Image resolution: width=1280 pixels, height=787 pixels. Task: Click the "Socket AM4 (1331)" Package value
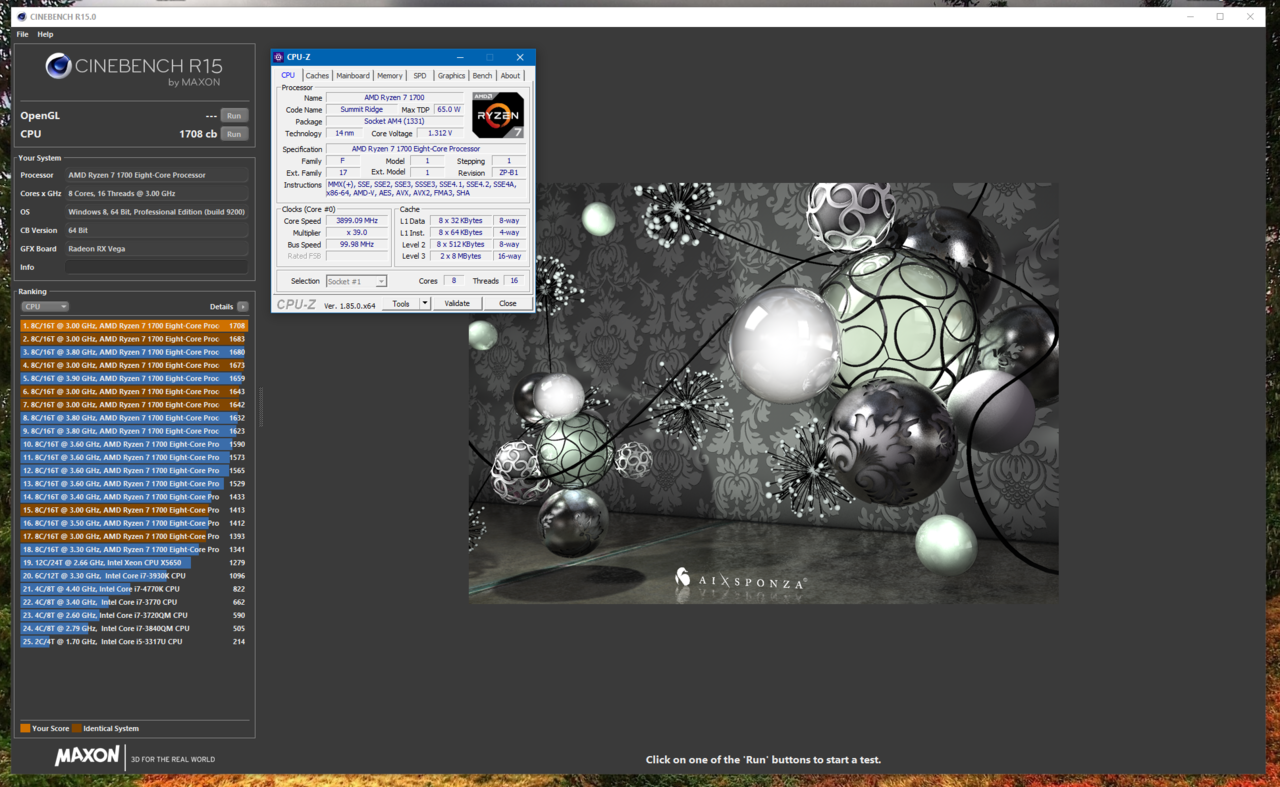(395, 121)
